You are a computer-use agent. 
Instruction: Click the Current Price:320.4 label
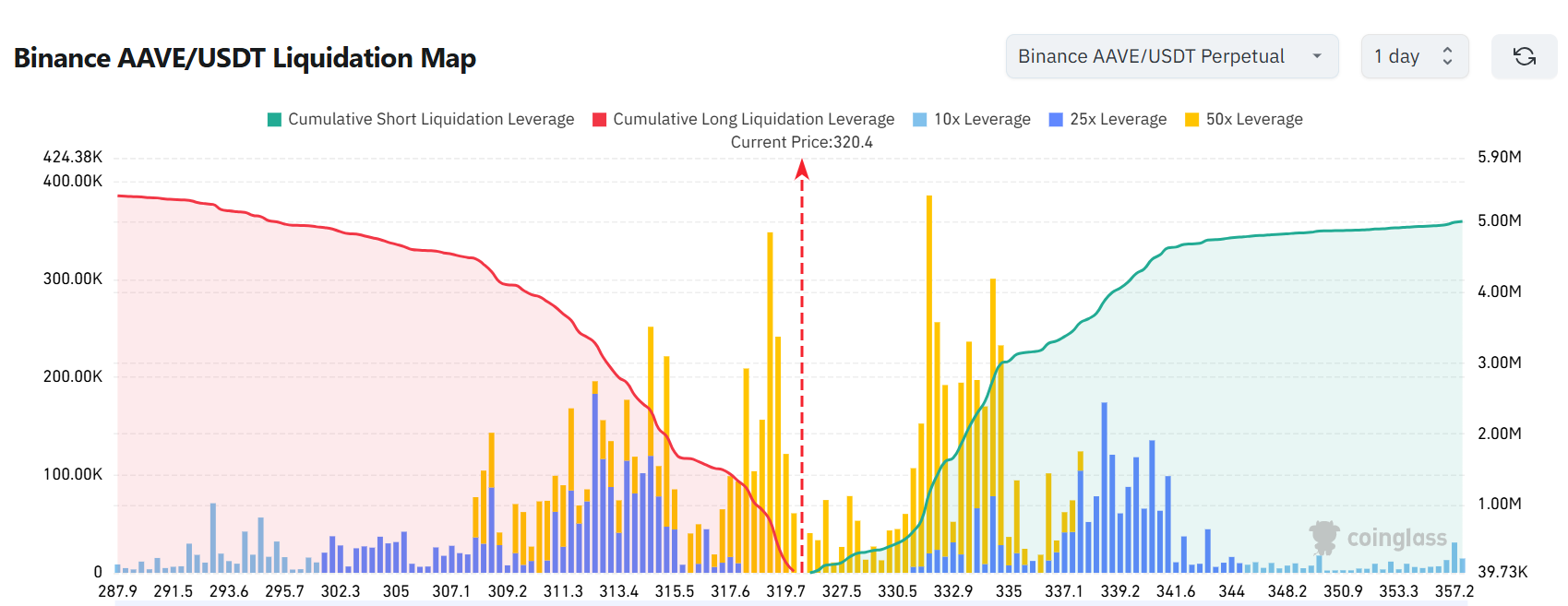click(x=801, y=142)
